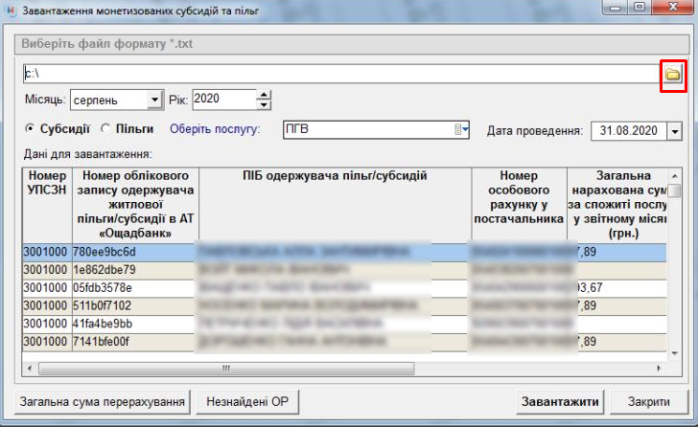The height and width of the screenshot is (427, 698).
Task: Click the Завантажити button
Action: click(560, 402)
